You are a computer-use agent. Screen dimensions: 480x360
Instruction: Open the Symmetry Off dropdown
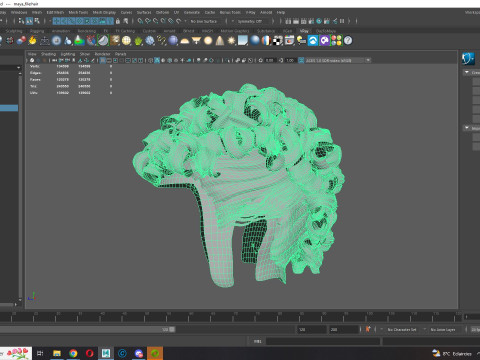(x=253, y=21)
